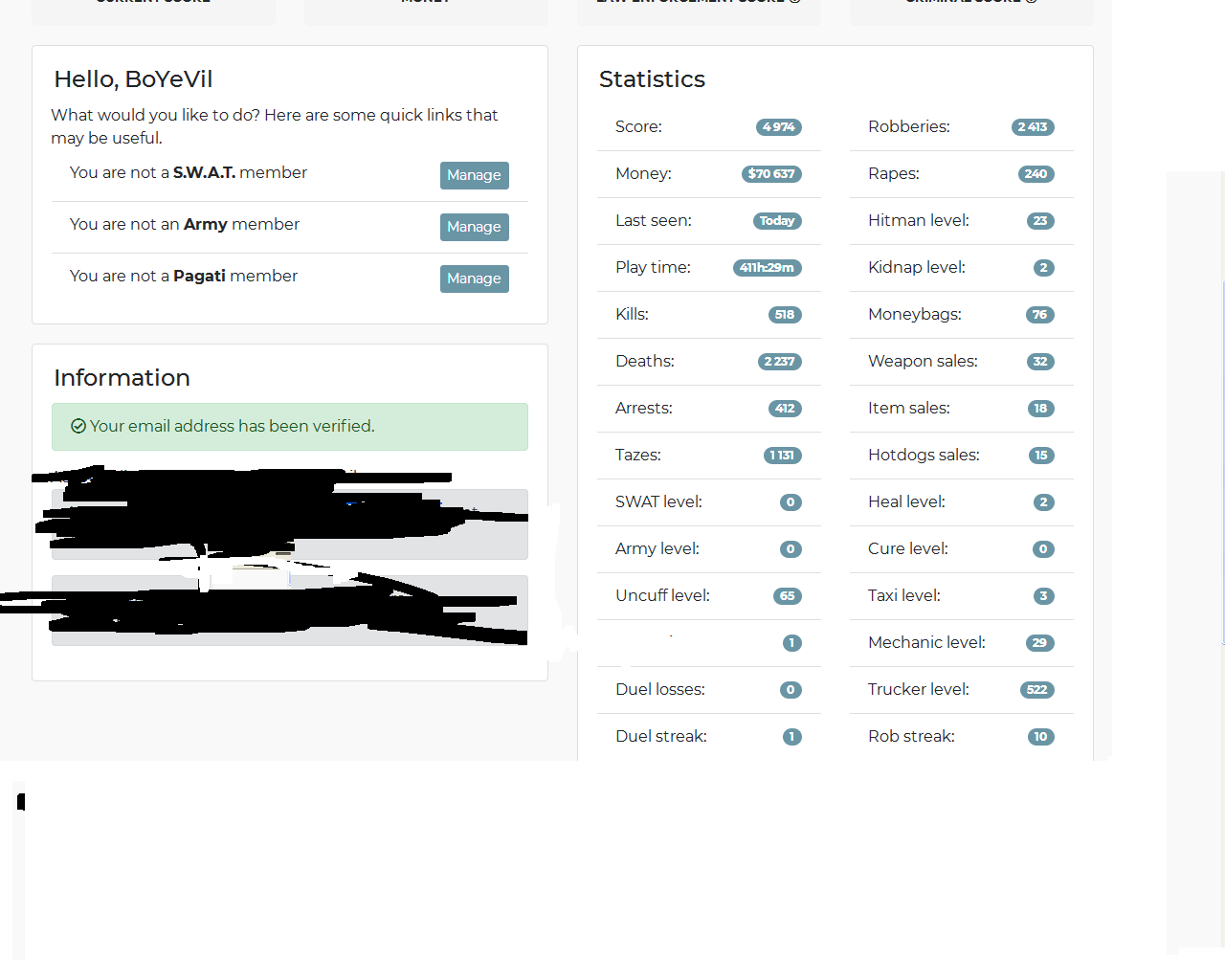Select the 'Hello, BoYeVil' heading
The width and height of the screenshot is (1225, 980).
(133, 79)
